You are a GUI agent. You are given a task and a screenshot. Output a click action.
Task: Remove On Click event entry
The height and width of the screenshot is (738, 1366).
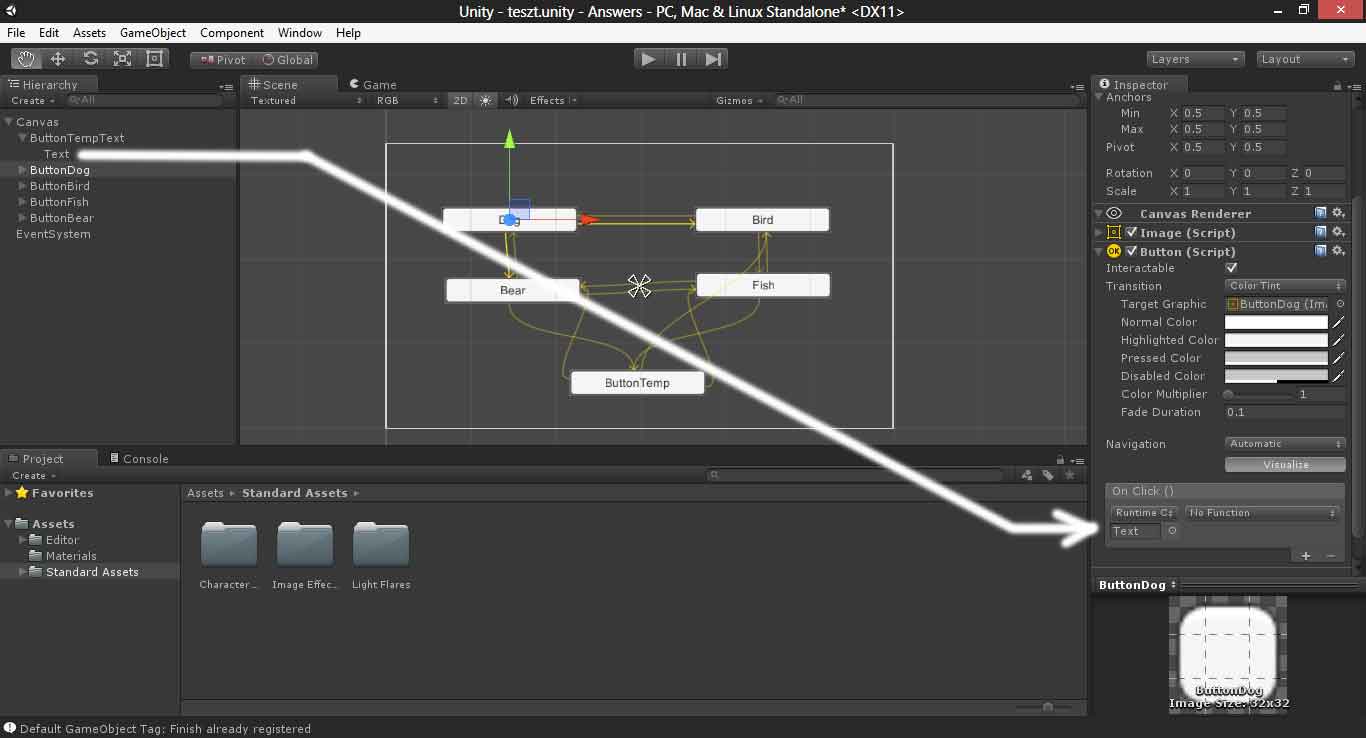click(x=1330, y=556)
